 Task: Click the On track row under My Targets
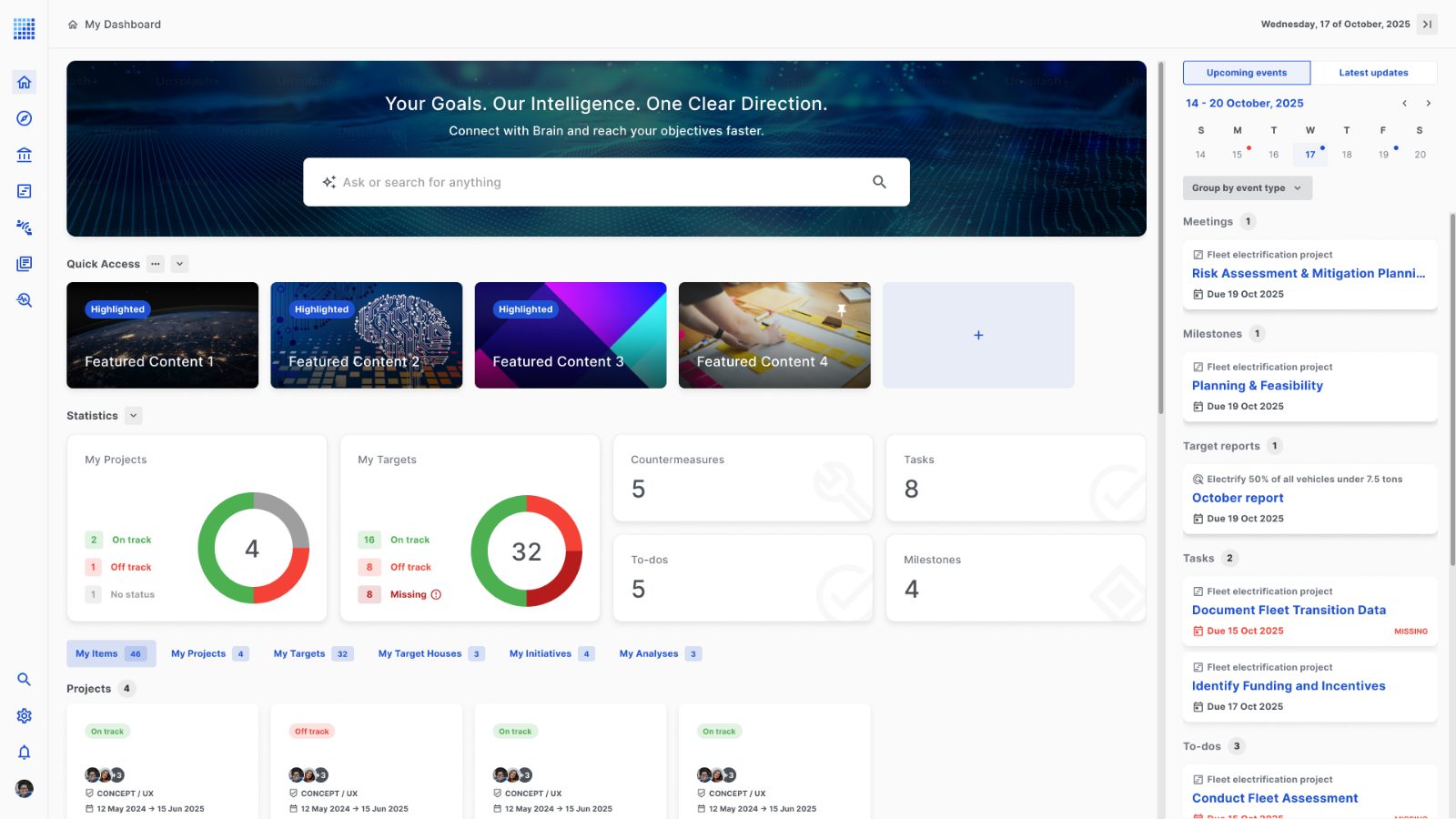(x=394, y=540)
